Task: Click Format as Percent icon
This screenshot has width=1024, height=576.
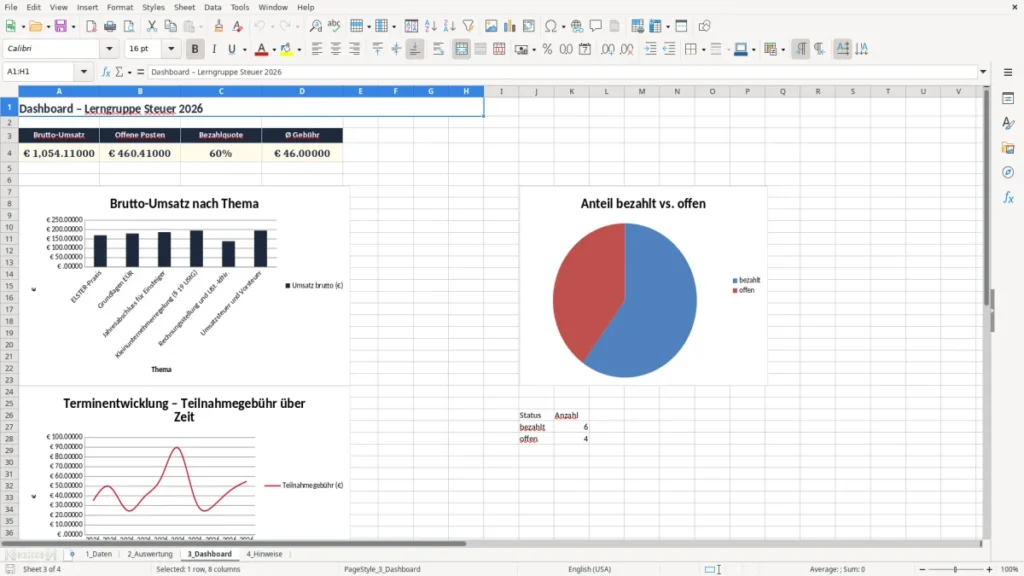Action: [547, 49]
